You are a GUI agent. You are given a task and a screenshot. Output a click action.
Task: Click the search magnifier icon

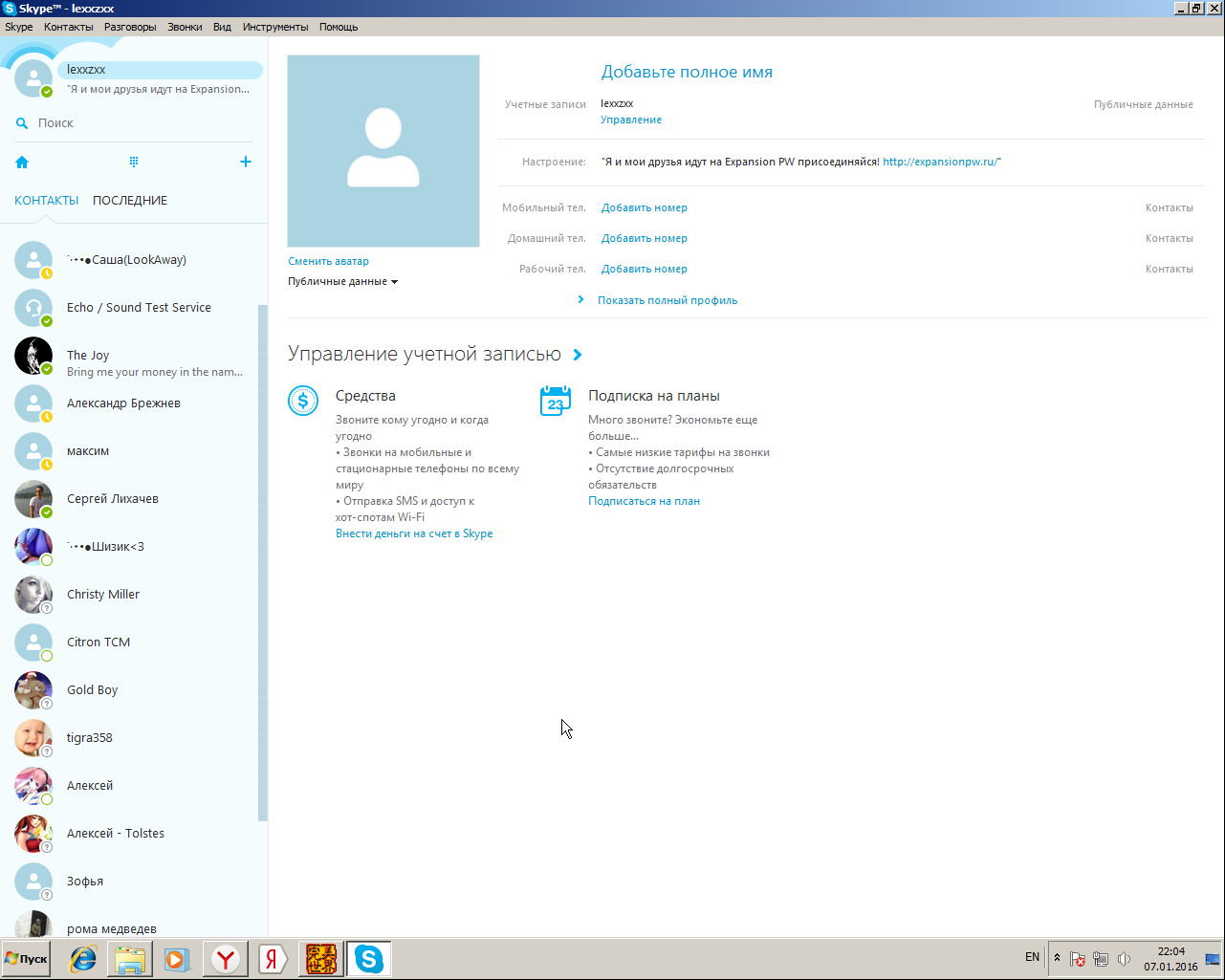22,123
